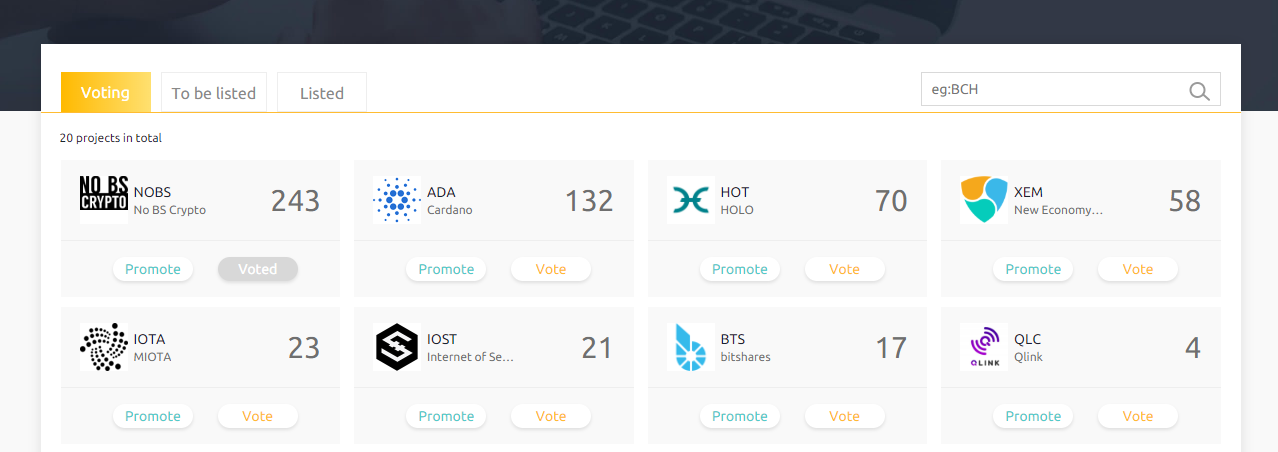Click the IOTA coin logo
Viewport: 1278px width, 452px height.
click(104, 347)
